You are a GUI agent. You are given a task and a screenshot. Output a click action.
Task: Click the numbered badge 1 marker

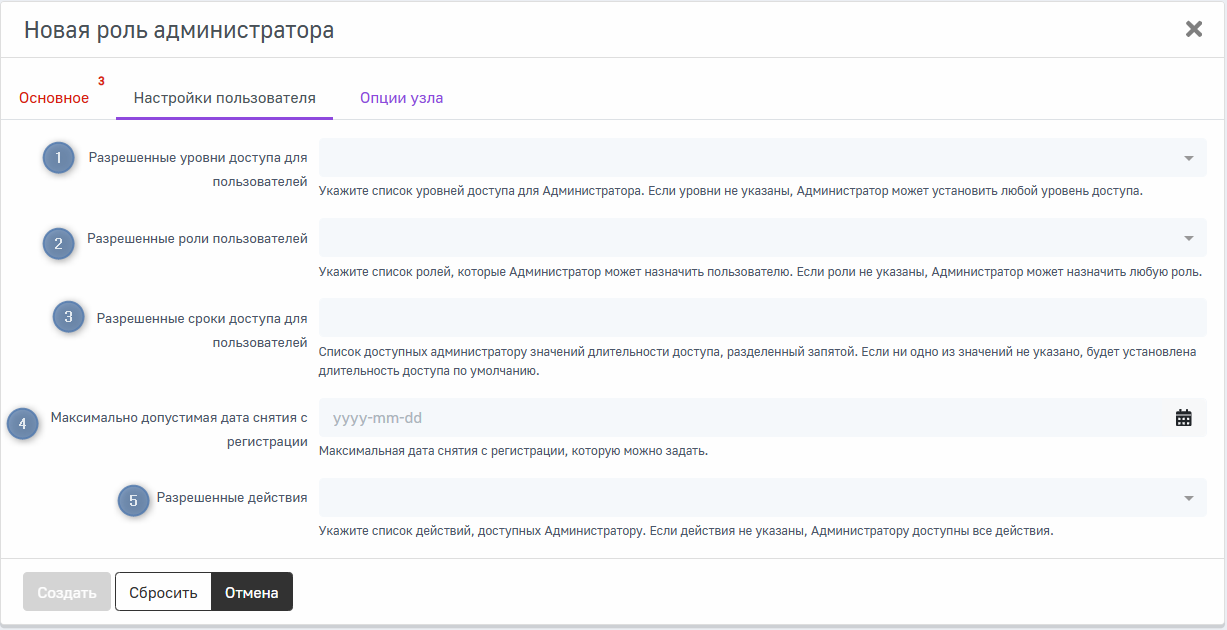coord(59,158)
